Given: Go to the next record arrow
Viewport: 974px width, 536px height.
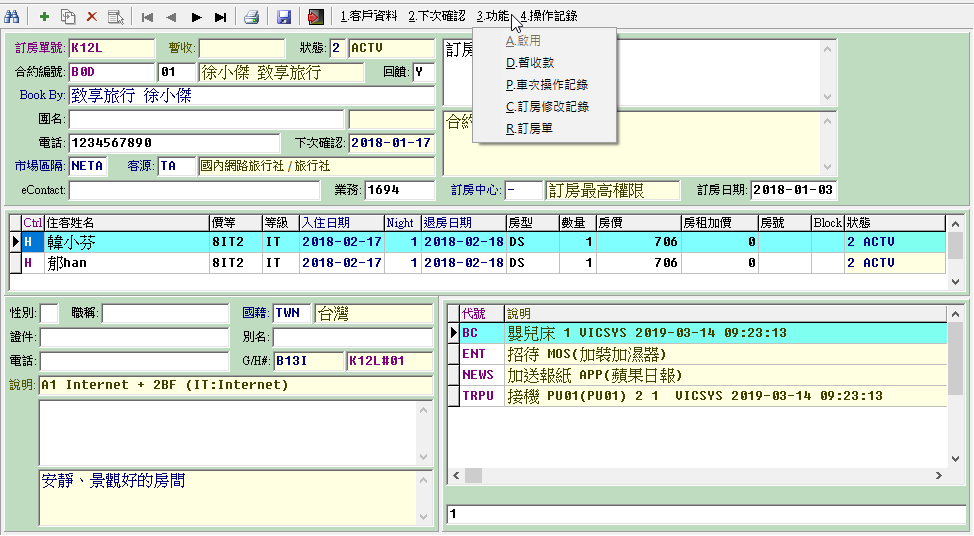Looking at the screenshot, I should tap(196, 16).
